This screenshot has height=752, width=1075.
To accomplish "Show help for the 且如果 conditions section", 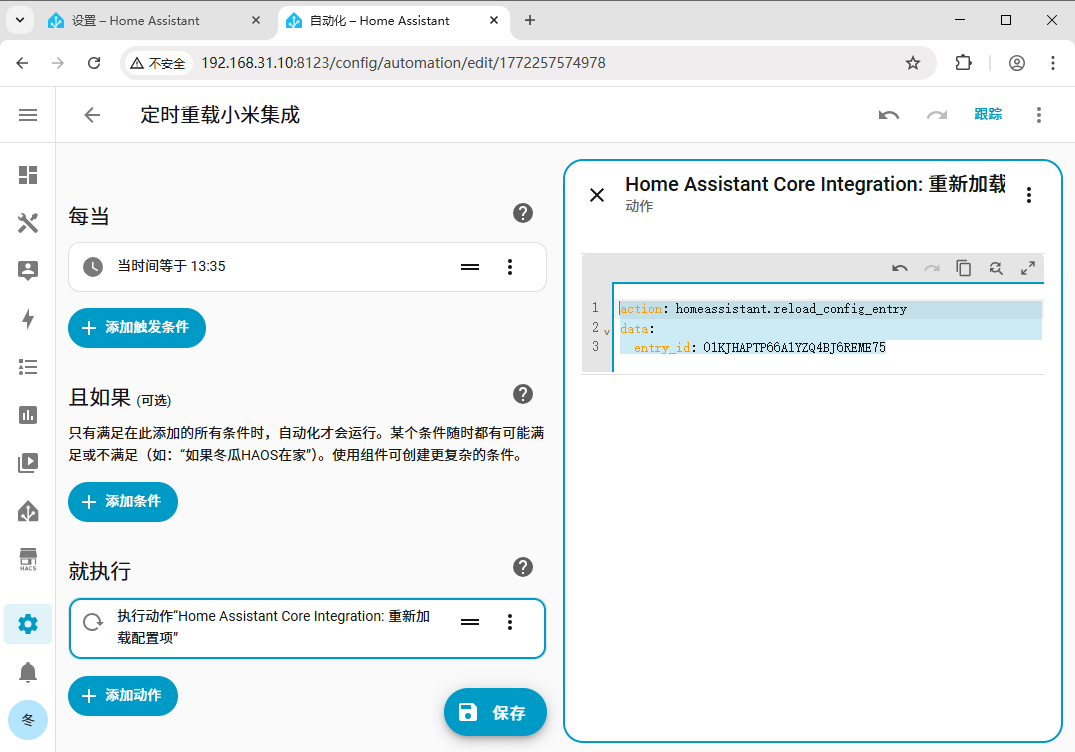I will [x=523, y=394].
